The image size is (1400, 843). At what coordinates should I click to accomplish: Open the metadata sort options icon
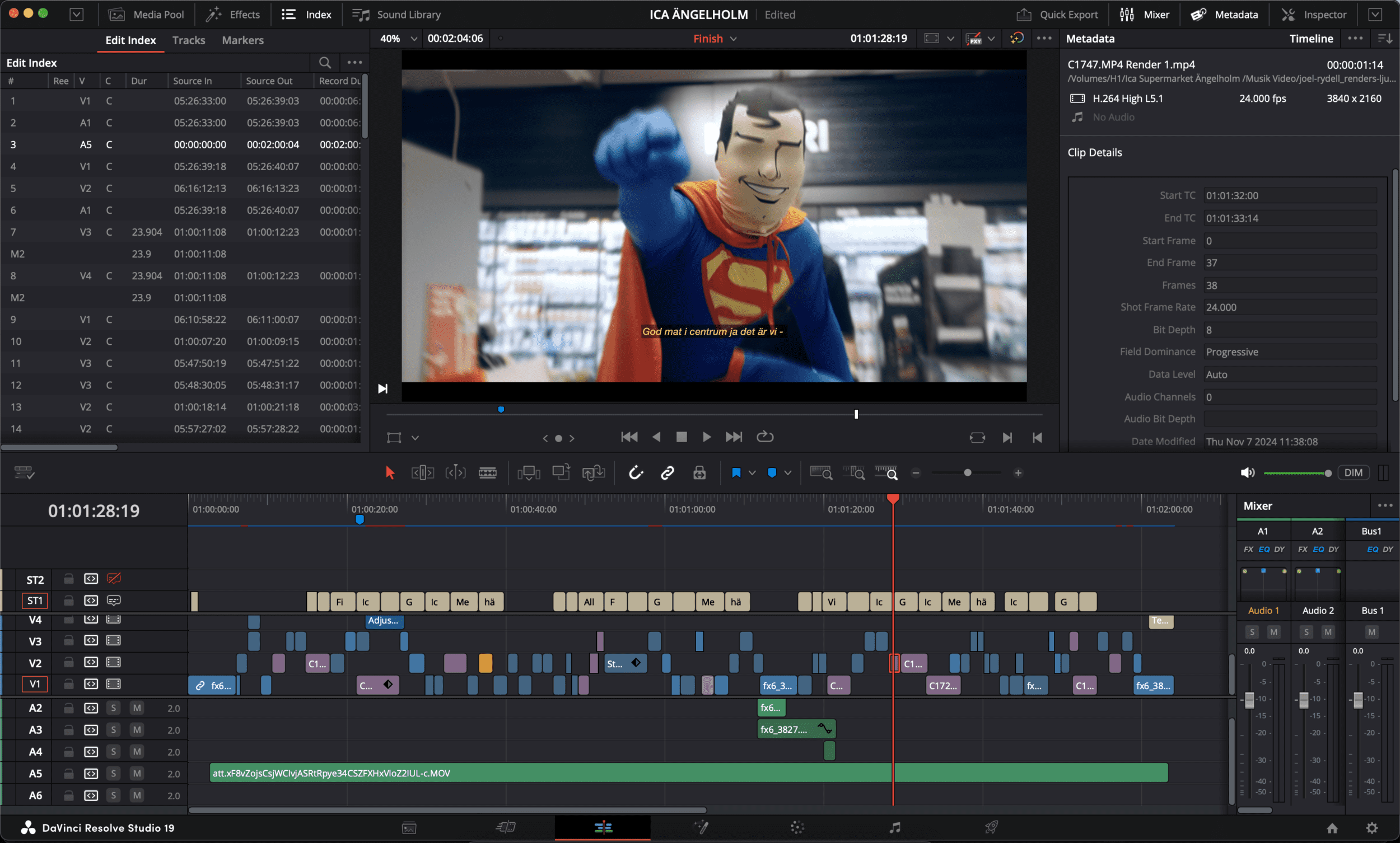(x=1385, y=38)
